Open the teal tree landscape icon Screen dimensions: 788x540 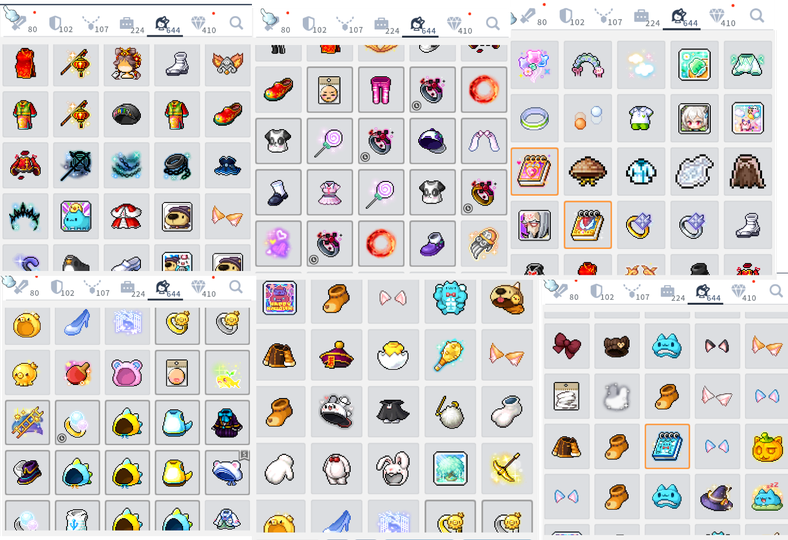click(450, 468)
